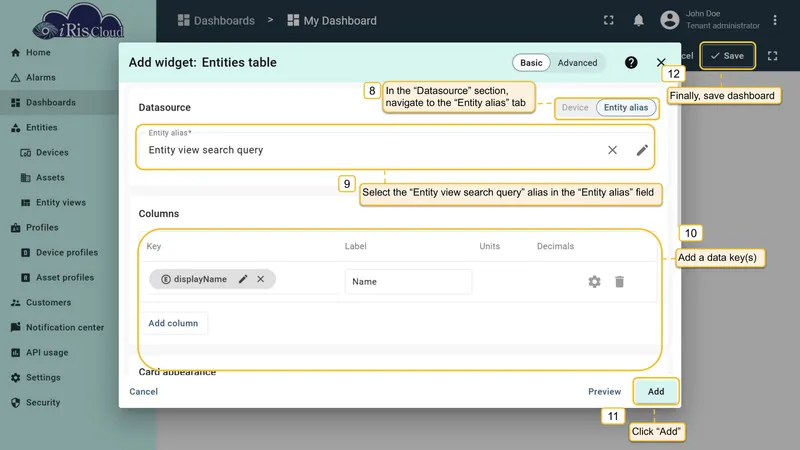Image resolution: width=800 pixels, height=450 pixels.
Task: Edit the displayName data key
Action: 243,279
